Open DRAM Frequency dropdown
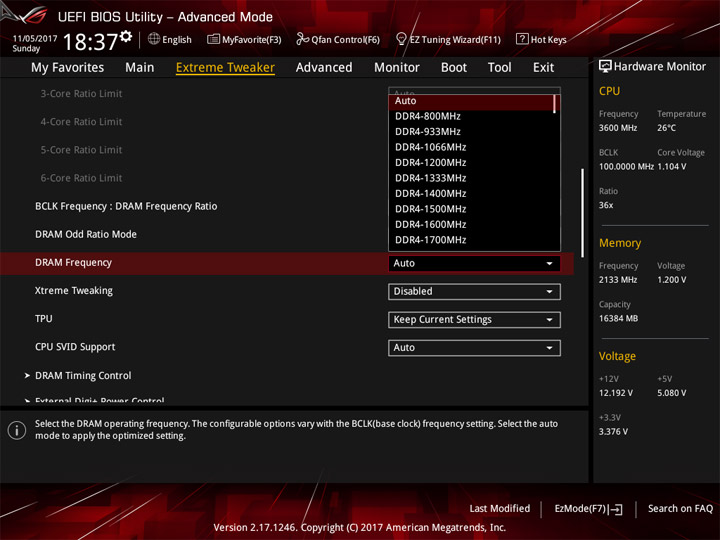Screen dimensions: 720x540 pos(474,263)
